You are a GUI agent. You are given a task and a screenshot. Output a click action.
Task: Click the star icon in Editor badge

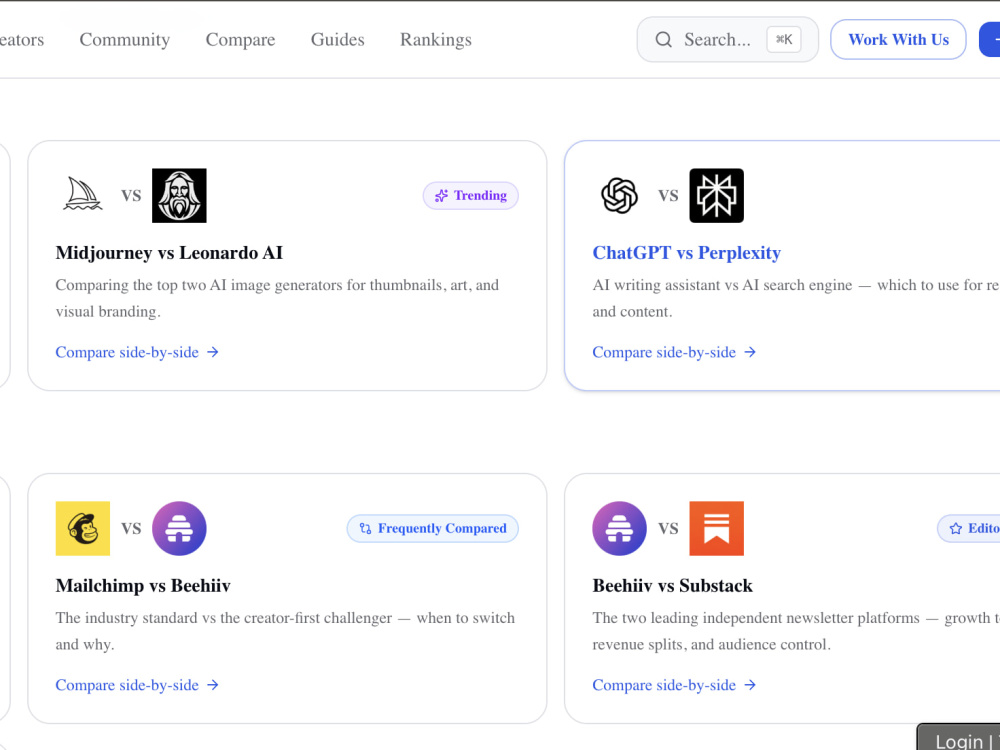click(955, 529)
